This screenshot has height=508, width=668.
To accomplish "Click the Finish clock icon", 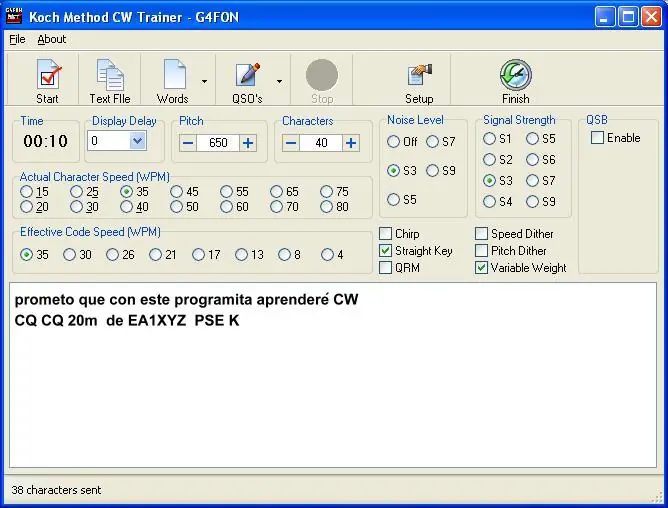I will tap(515, 75).
